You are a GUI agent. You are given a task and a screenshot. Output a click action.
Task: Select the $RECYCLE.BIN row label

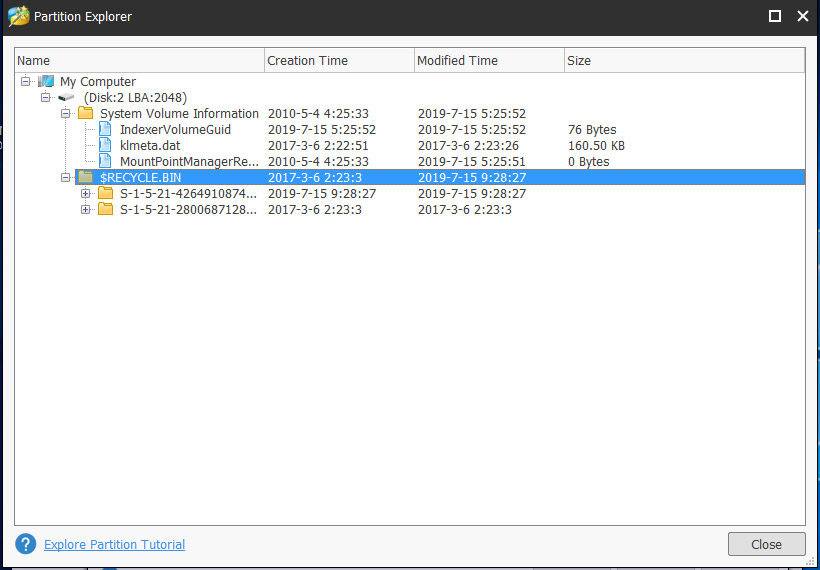141,178
